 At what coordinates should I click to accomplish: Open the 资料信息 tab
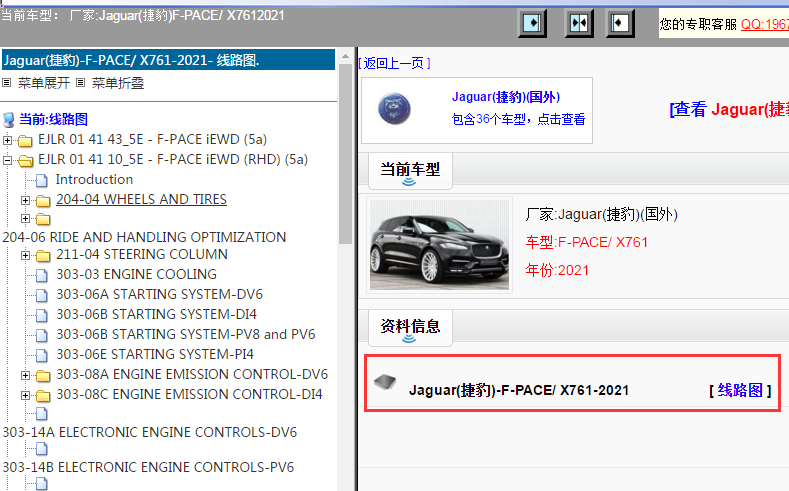[x=410, y=327]
